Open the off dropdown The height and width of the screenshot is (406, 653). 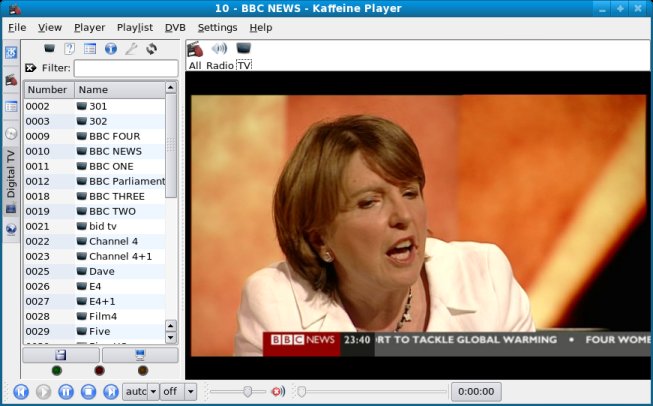coord(178,391)
